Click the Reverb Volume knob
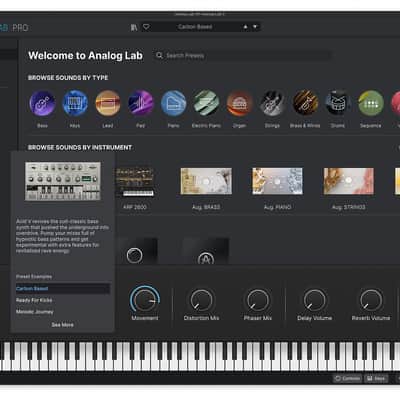This screenshot has height=400, width=400. [x=371, y=300]
